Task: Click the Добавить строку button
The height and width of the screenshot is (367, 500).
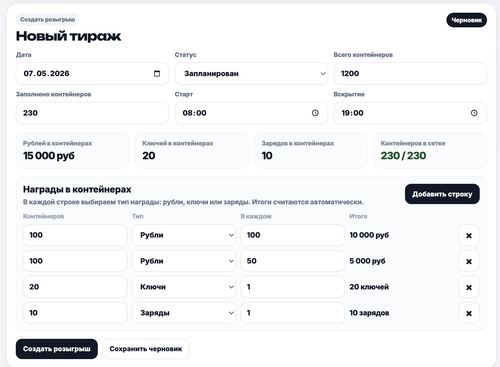Action: point(442,194)
